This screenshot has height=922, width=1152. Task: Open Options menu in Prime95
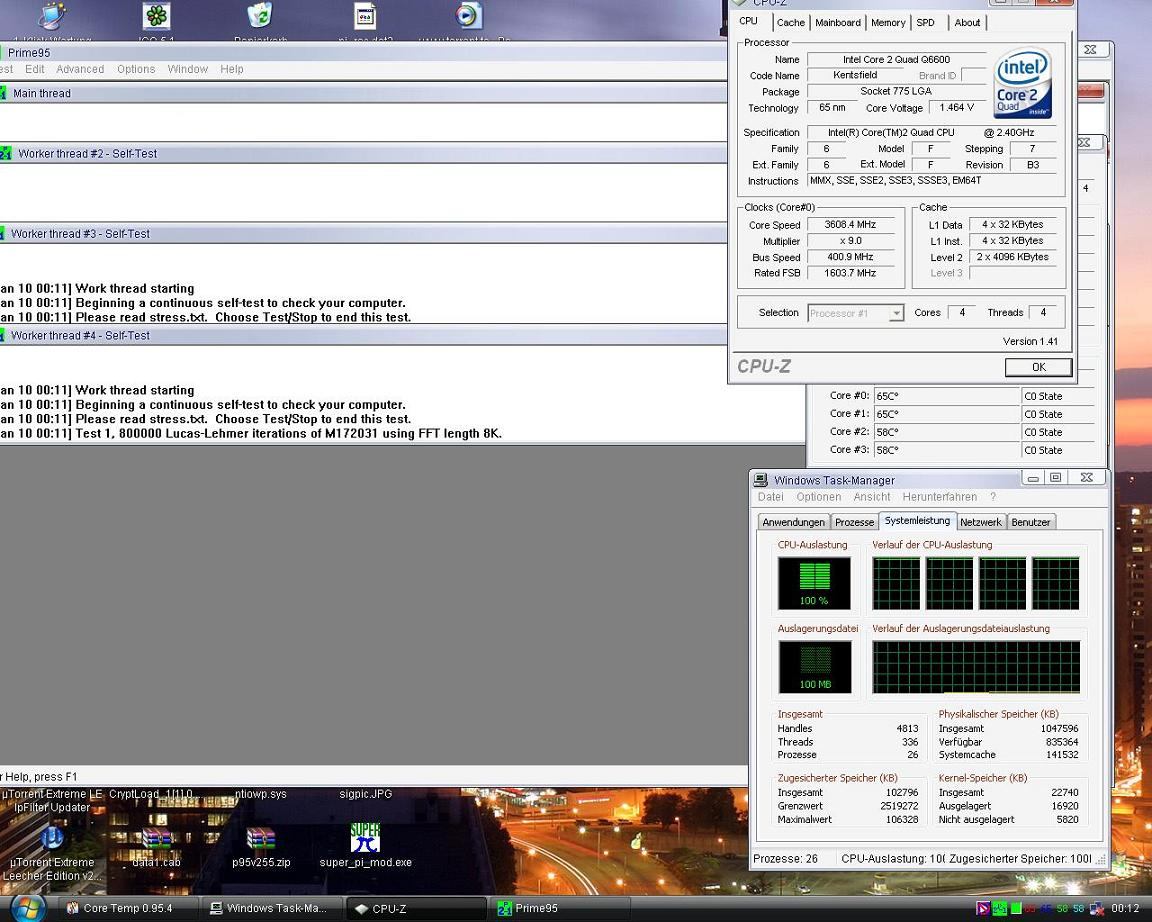click(136, 69)
